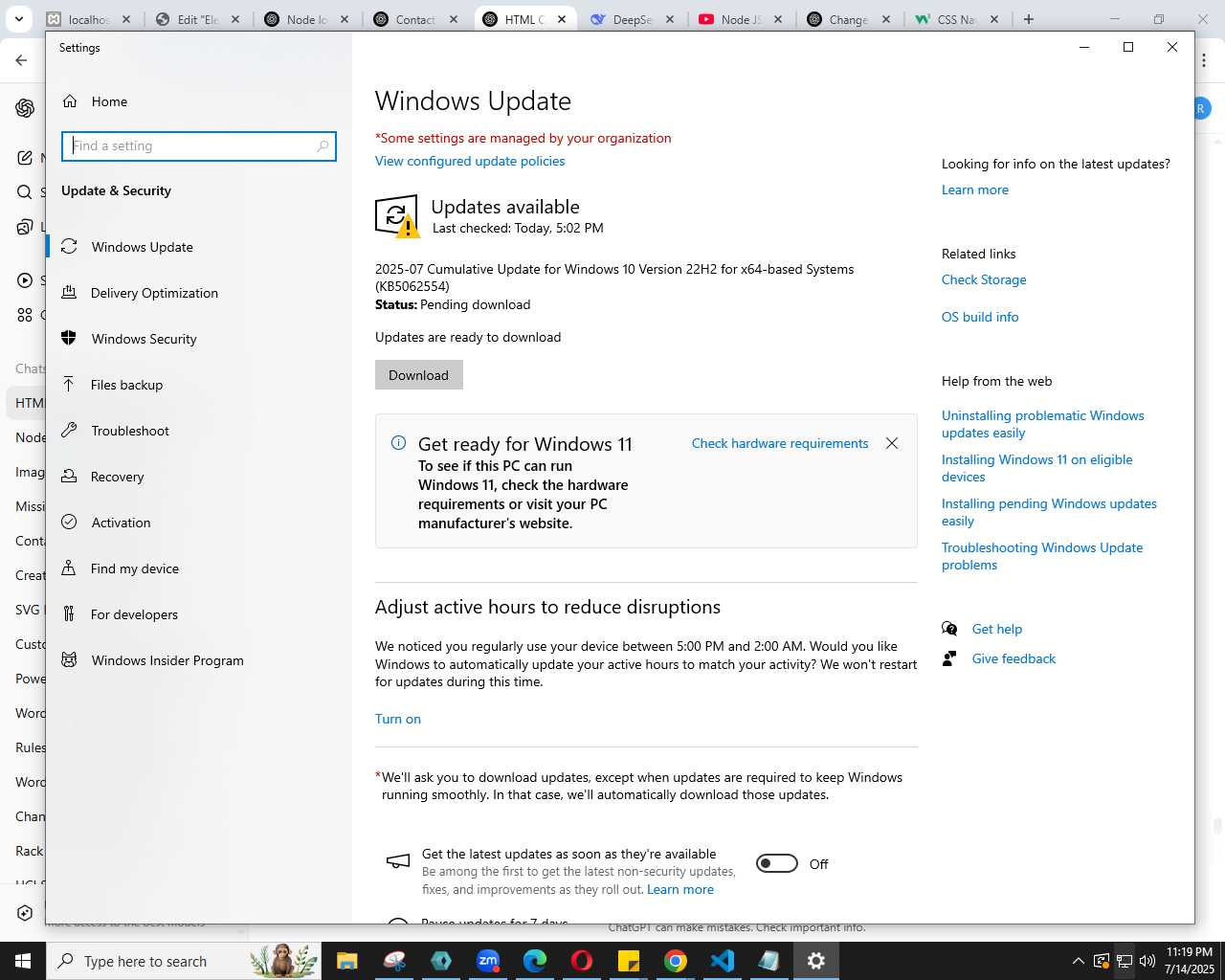Switch to the localhost browser tab
The image size is (1225, 980).
[88, 19]
